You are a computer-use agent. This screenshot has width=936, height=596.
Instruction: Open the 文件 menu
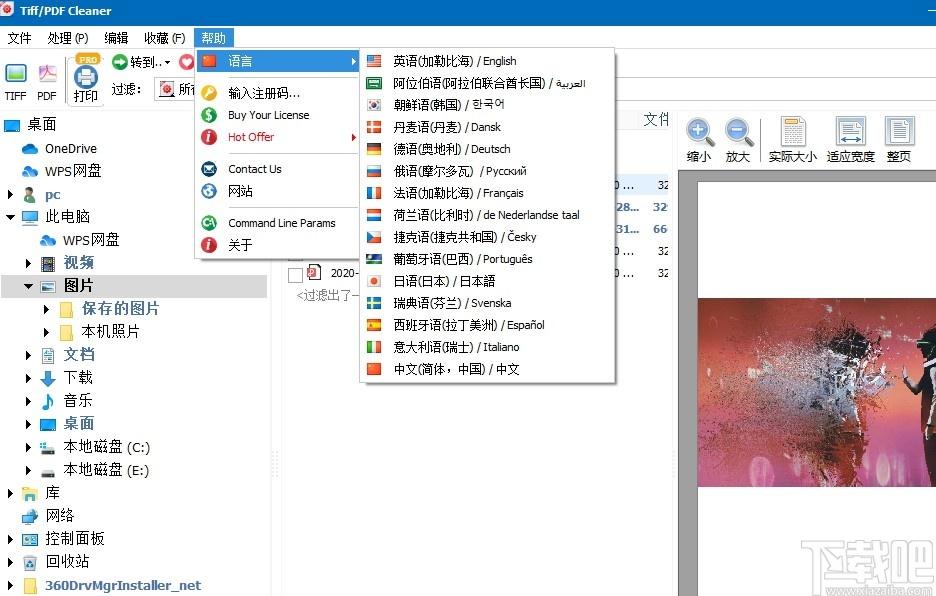[x=19, y=38]
